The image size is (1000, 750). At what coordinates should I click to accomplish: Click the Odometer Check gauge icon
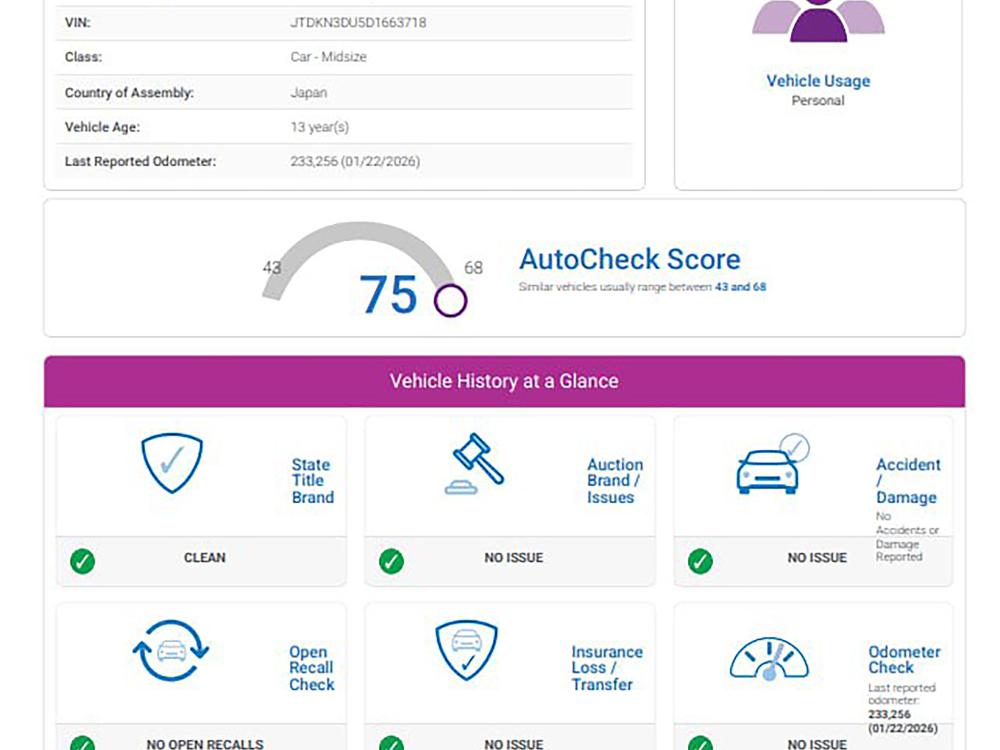(x=769, y=659)
